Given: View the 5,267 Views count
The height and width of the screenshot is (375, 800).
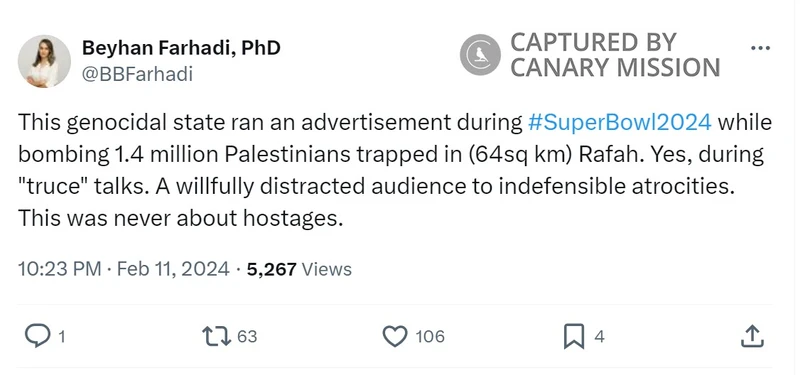Looking at the screenshot, I should [299, 269].
